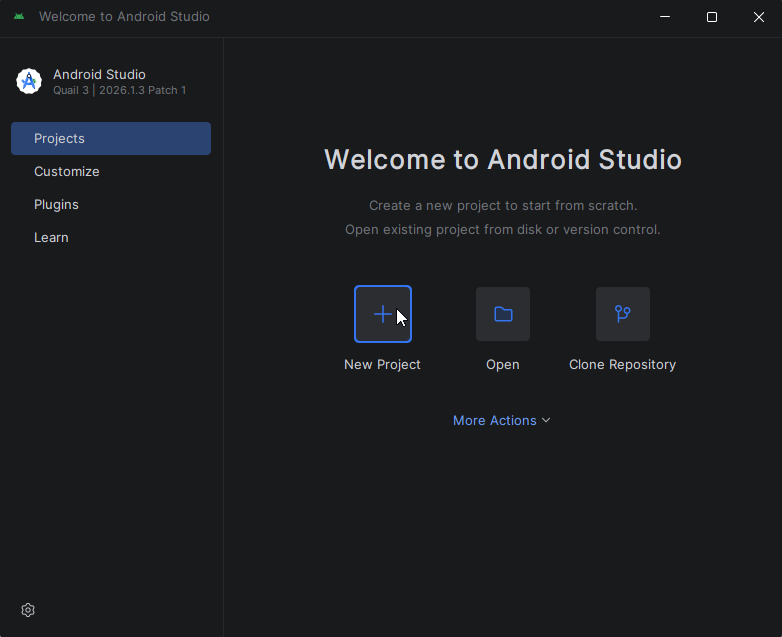Click the Android Studio logo icon
Screen dimensions: 782x637
coord(29,81)
